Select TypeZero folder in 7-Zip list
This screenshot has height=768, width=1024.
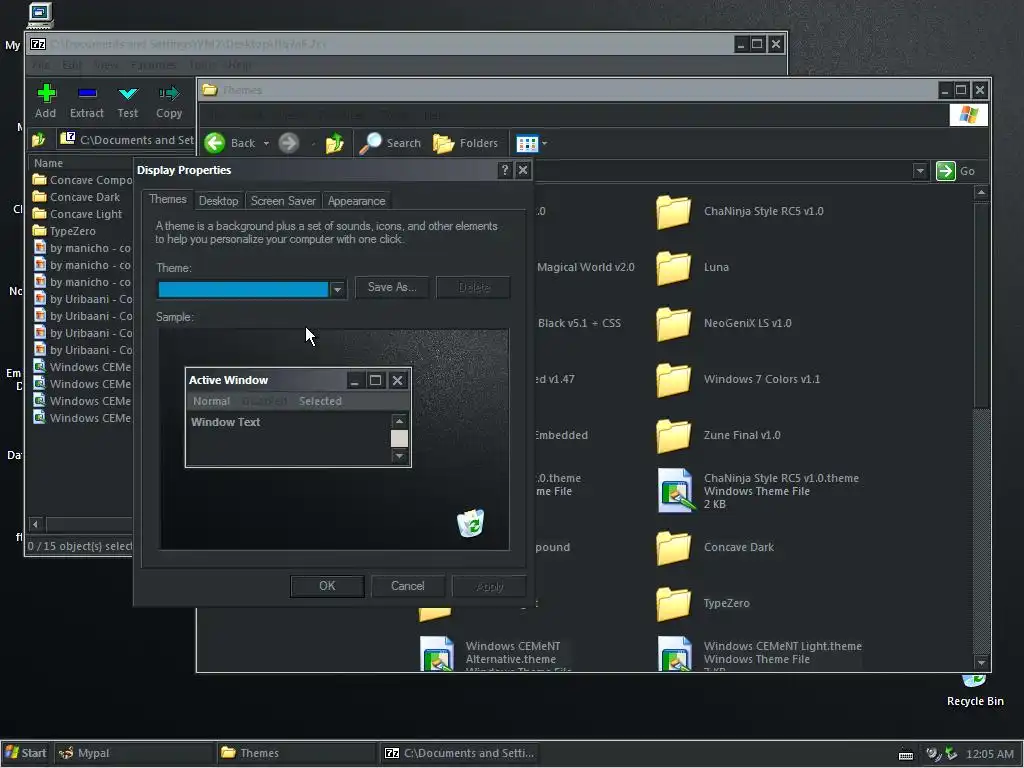coord(64,231)
